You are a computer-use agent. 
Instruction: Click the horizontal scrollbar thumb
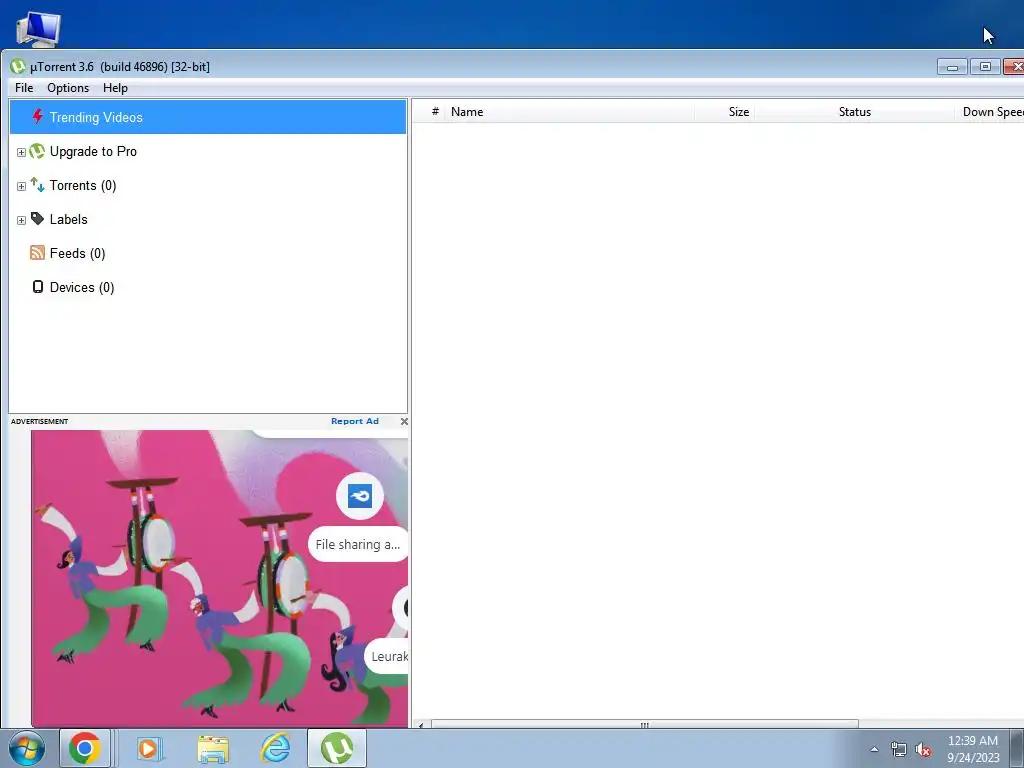coord(645,724)
